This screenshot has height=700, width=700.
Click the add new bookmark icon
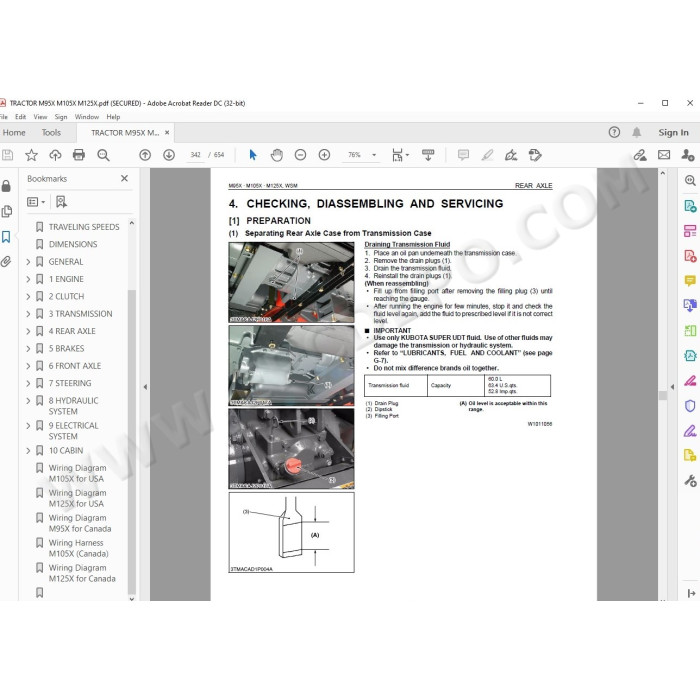pyautogui.click(x=61, y=202)
